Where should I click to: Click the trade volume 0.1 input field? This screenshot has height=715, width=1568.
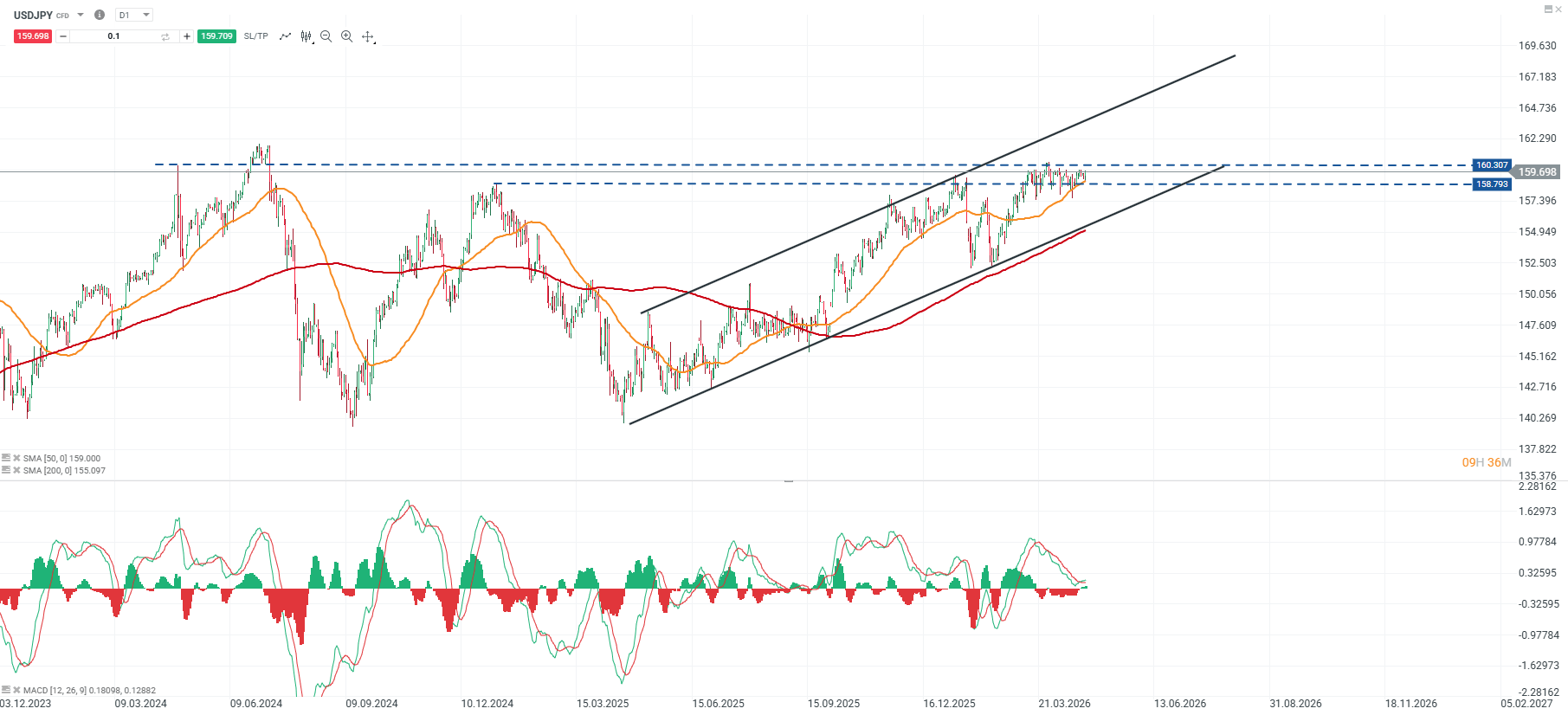114,36
